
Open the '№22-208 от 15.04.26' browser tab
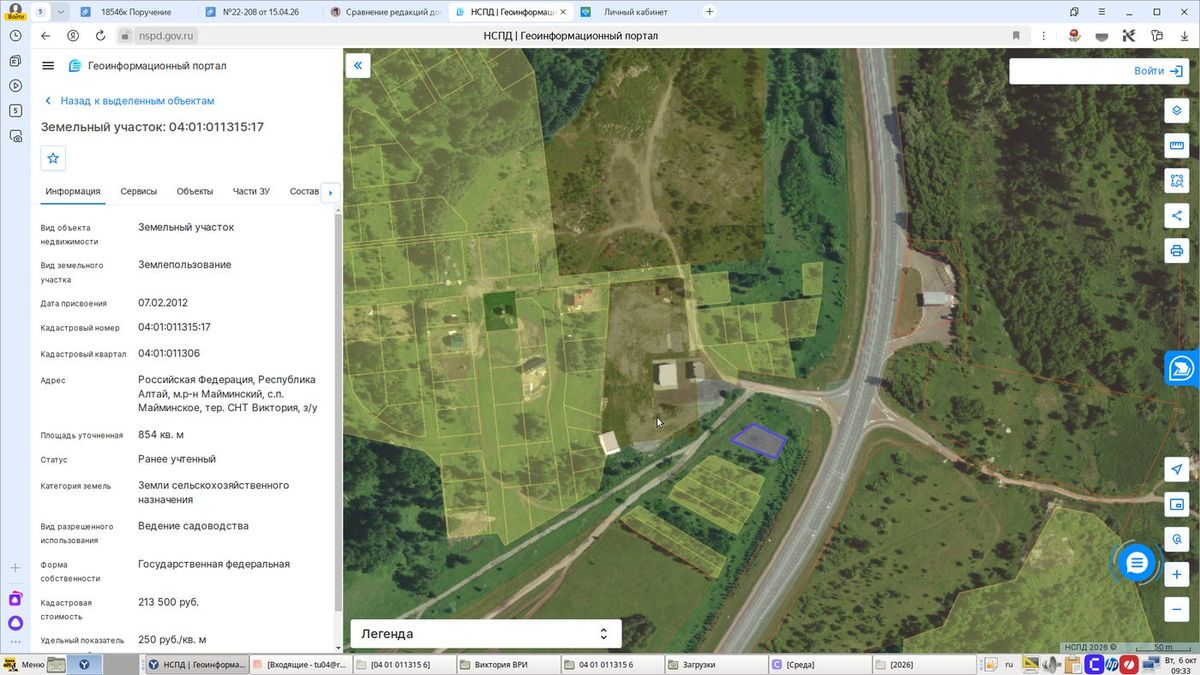click(262, 12)
